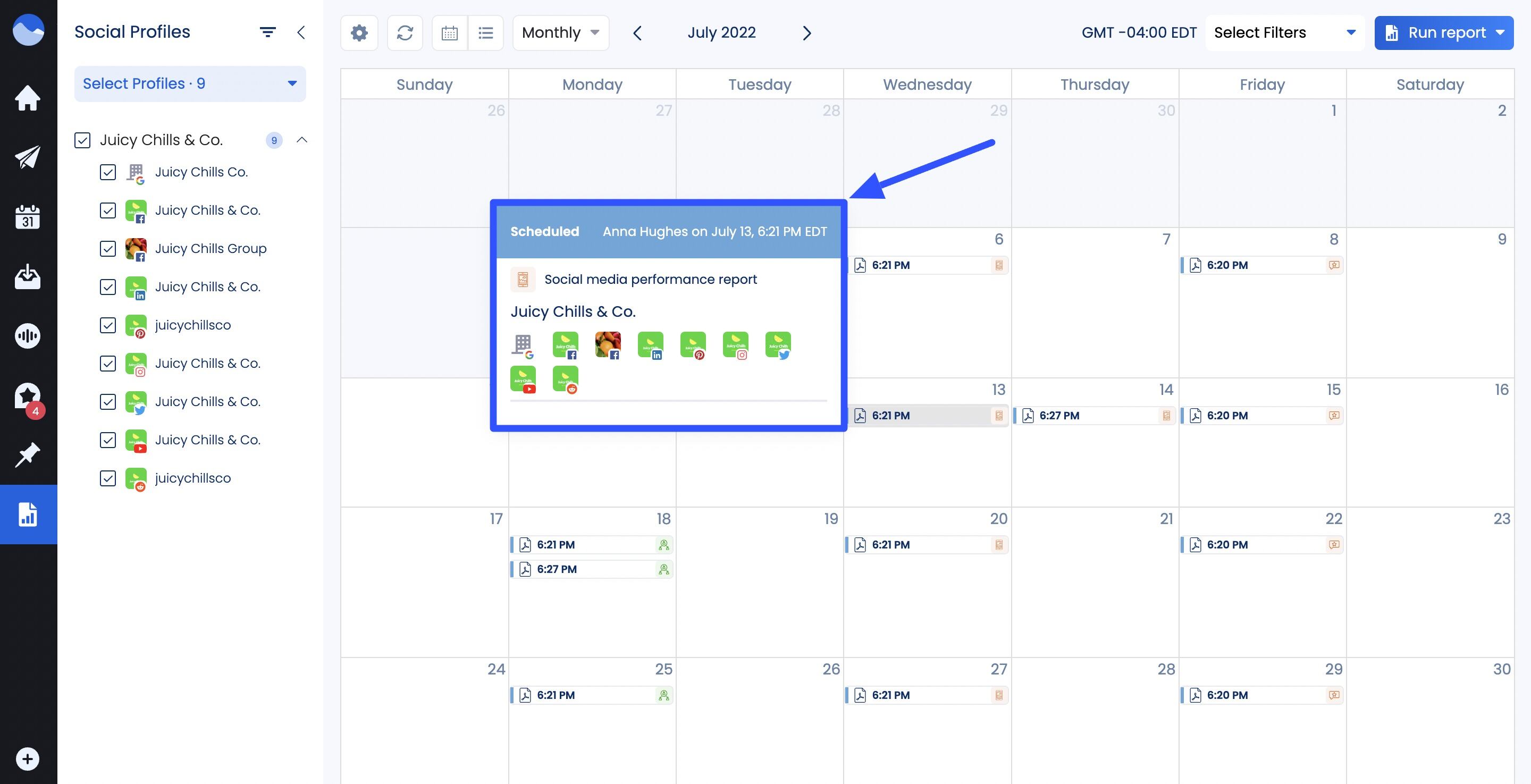Advance to August using the right arrow
This screenshot has height=784, width=1531.
pos(807,33)
